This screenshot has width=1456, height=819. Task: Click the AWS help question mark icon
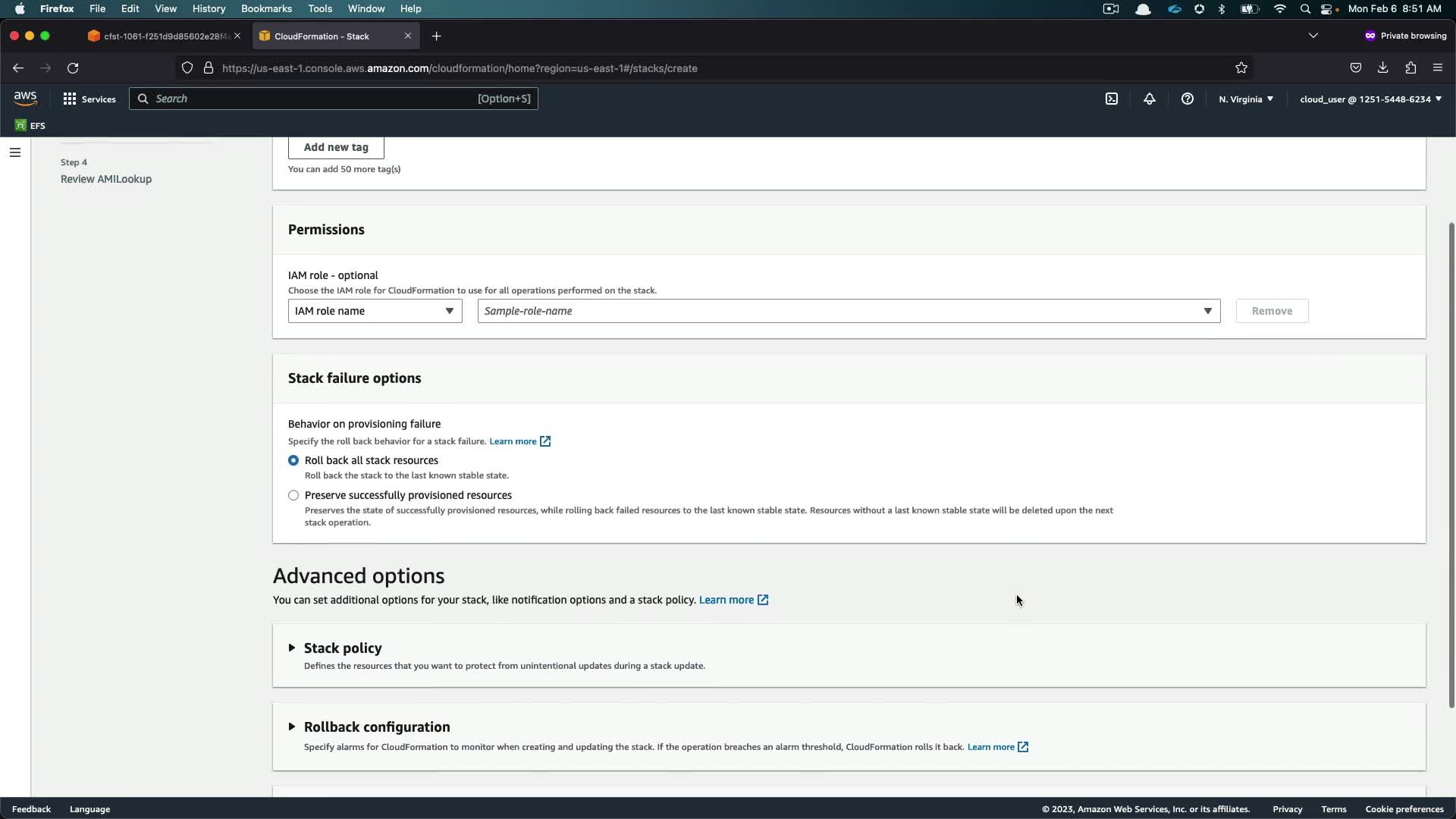coord(1188,99)
